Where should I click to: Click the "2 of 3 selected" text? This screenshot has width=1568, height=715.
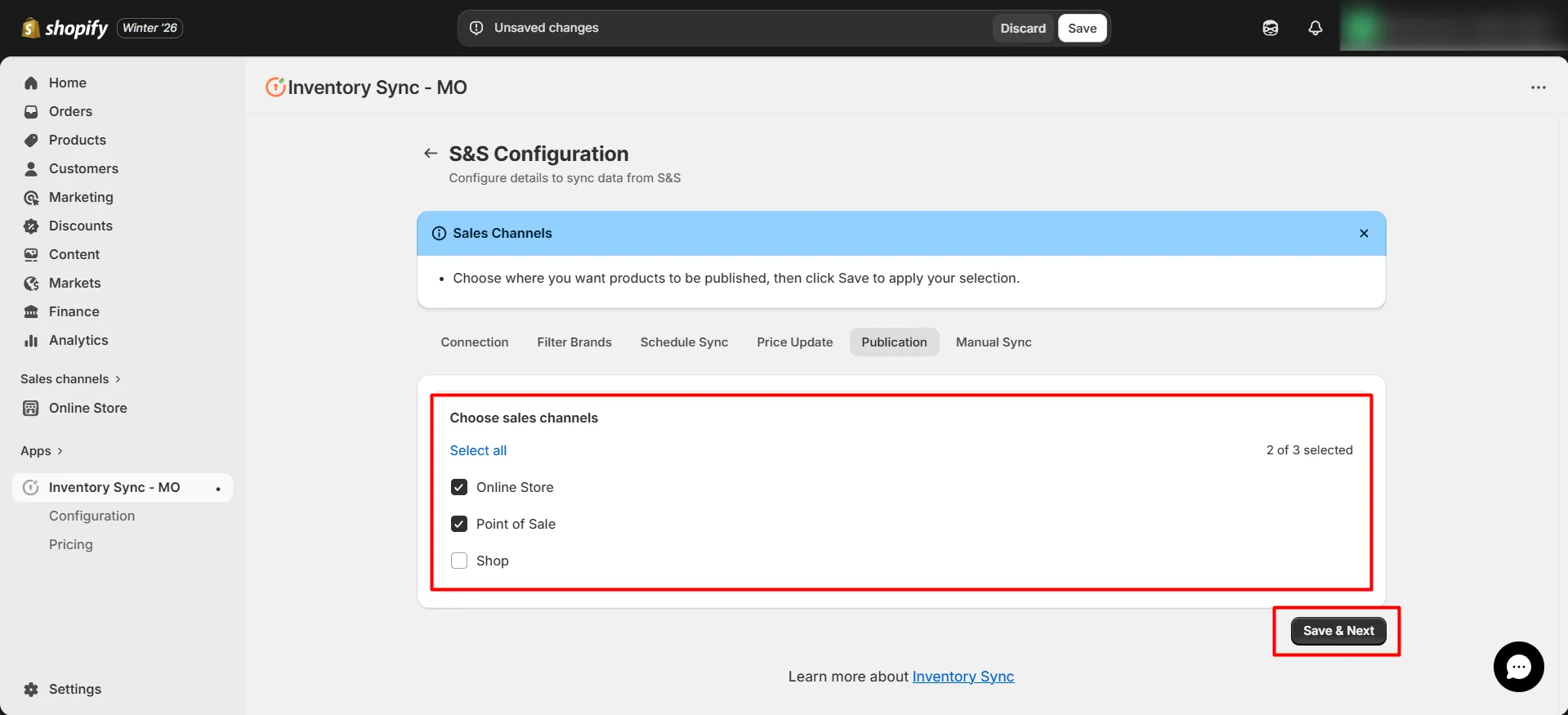point(1309,450)
